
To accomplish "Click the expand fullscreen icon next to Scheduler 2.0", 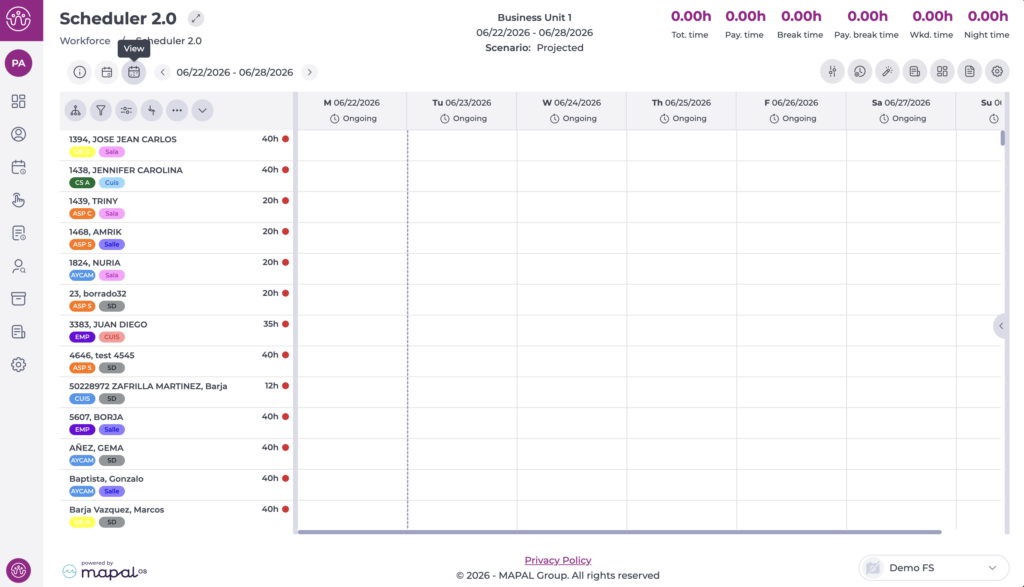I will [195, 18].
